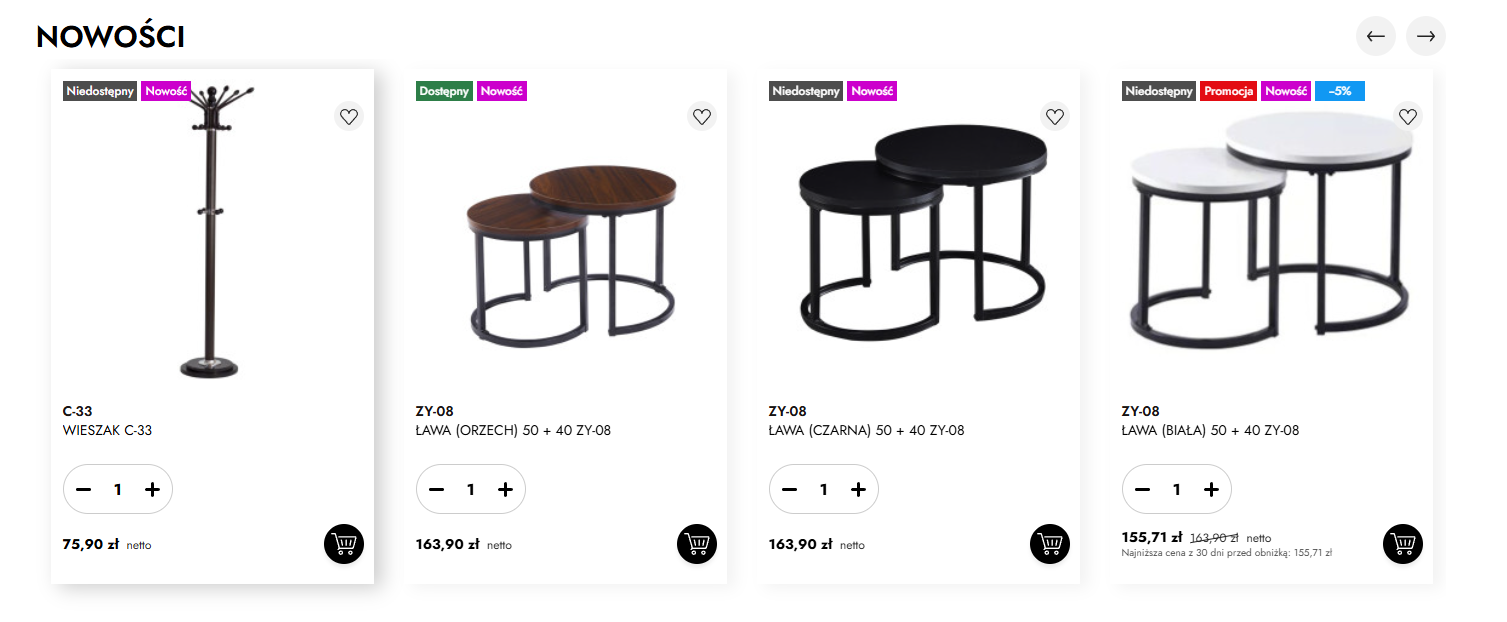The width and height of the screenshot is (1507, 622).
Task: Open the coat rack product image
Action: (x=212, y=230)
